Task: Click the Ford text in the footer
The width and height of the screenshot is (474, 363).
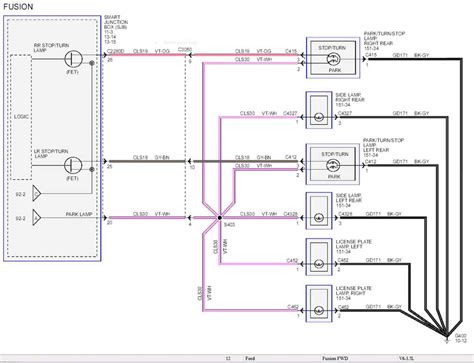Action: pos(250,358)
